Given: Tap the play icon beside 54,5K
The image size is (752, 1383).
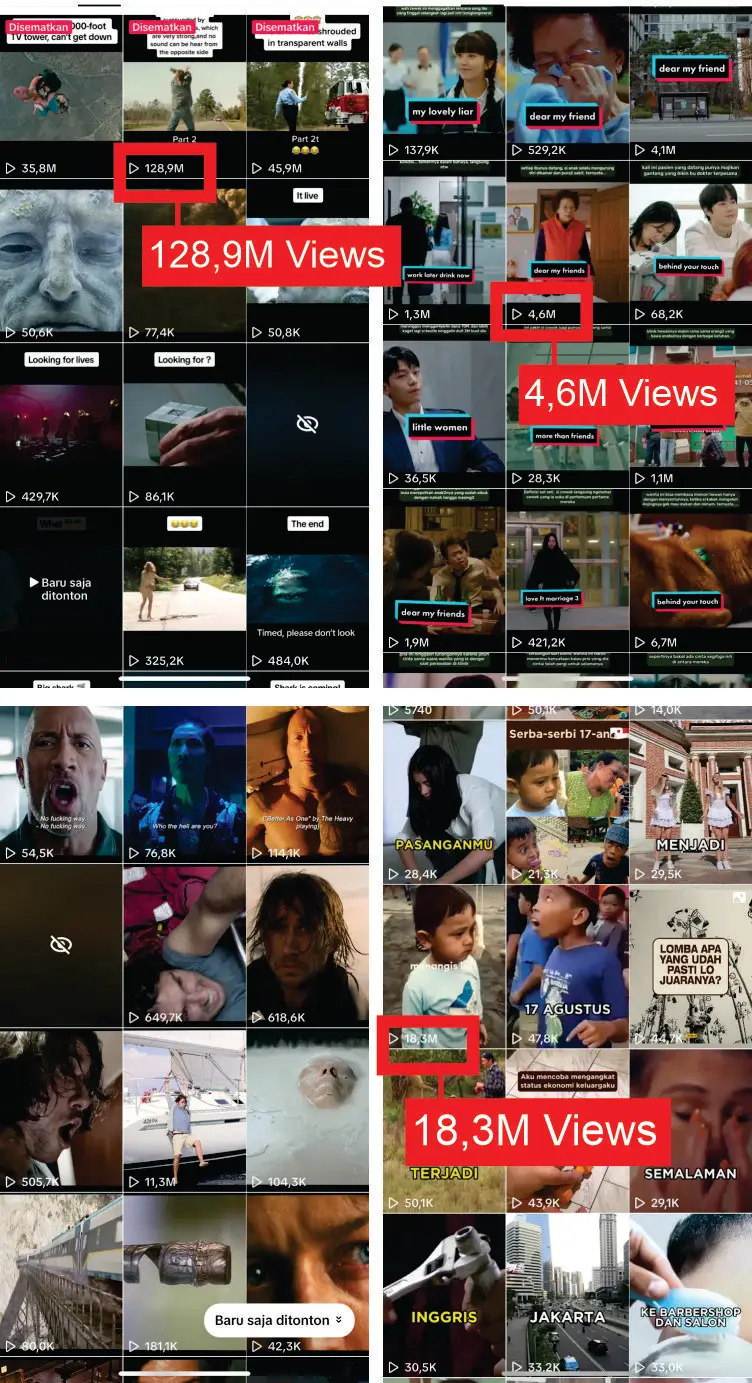Looking at the screenshot, I should [10, 853].
